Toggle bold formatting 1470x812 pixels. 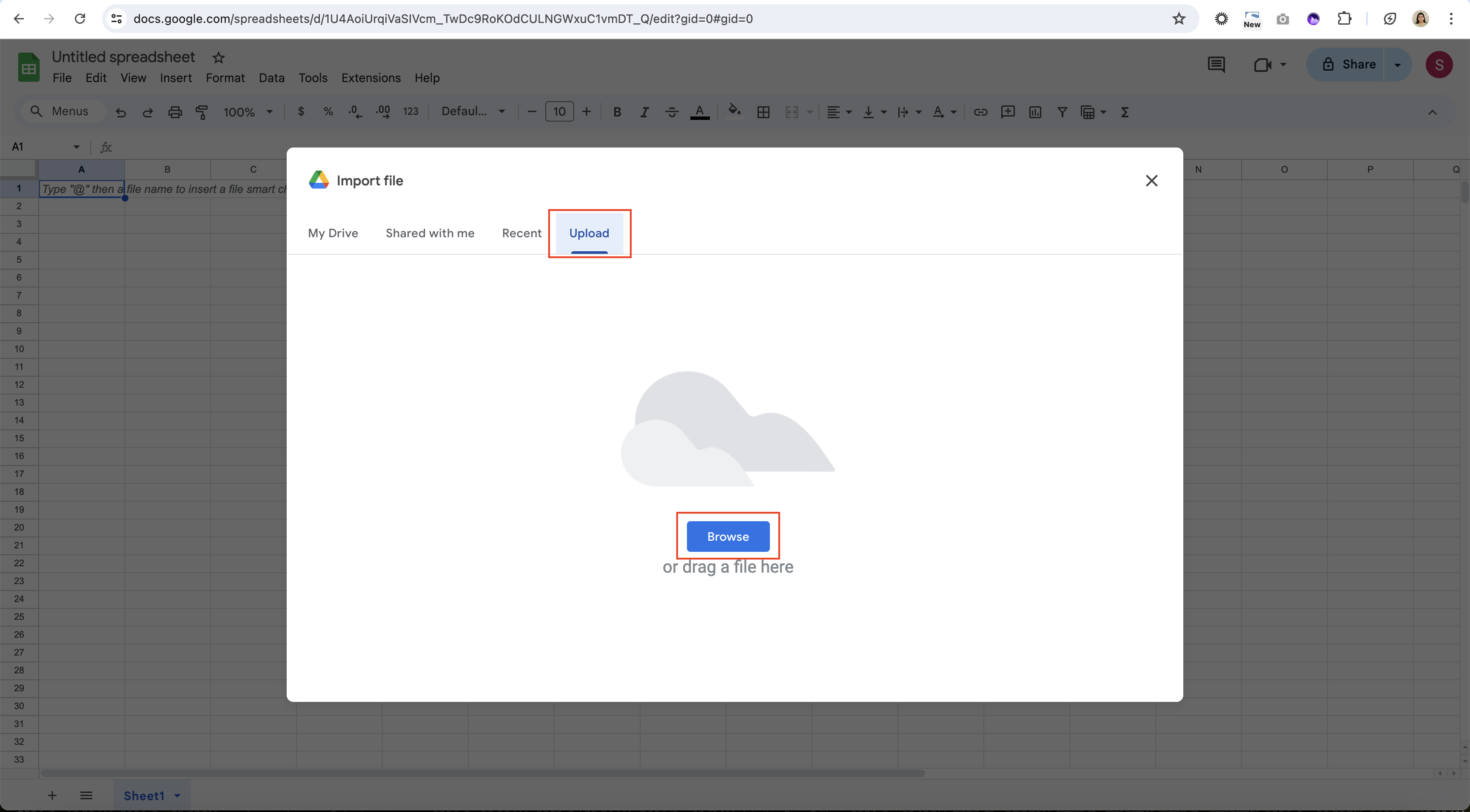(x=616, y=112)
